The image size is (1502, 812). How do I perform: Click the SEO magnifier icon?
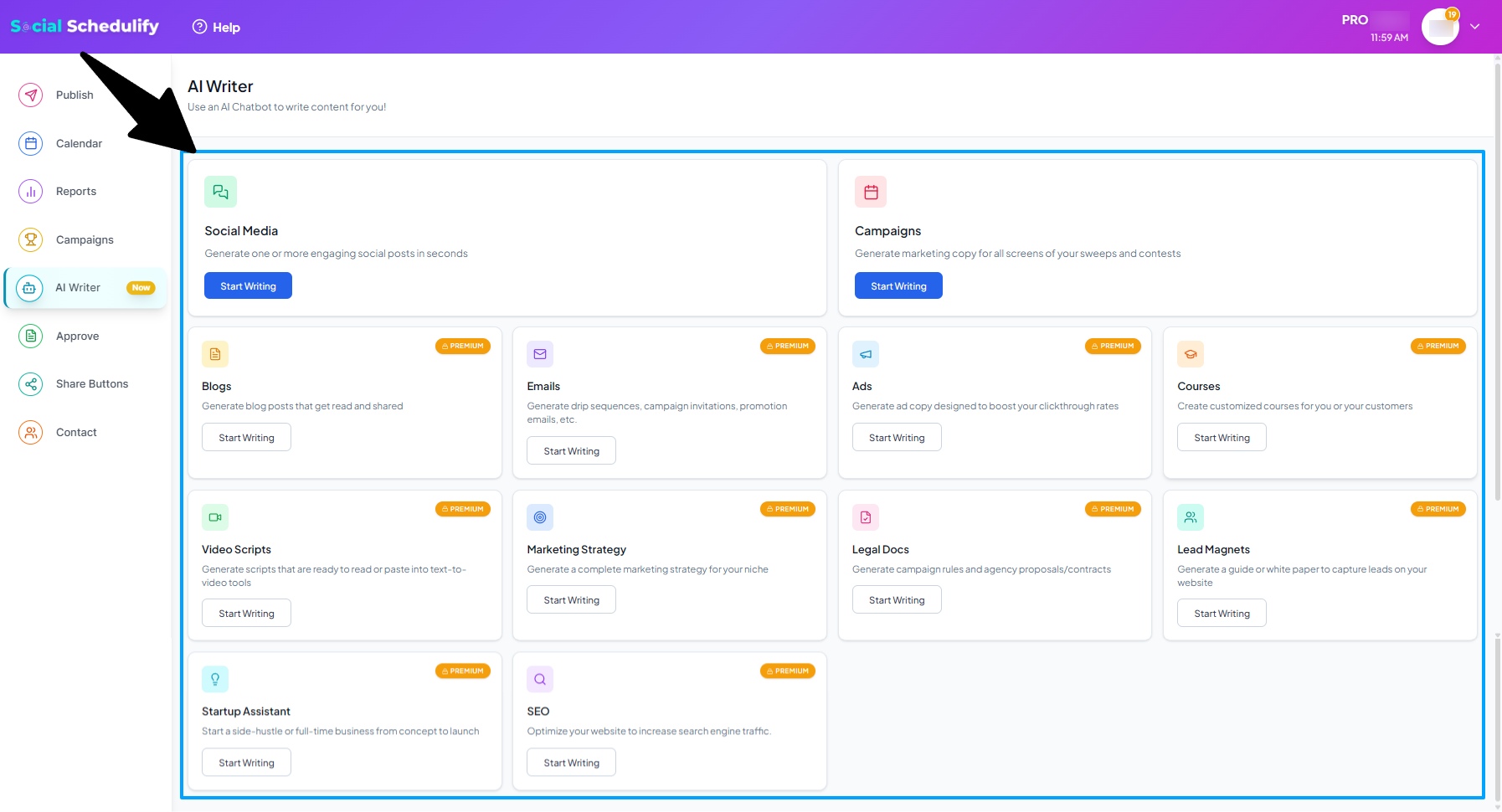(540, 679)
